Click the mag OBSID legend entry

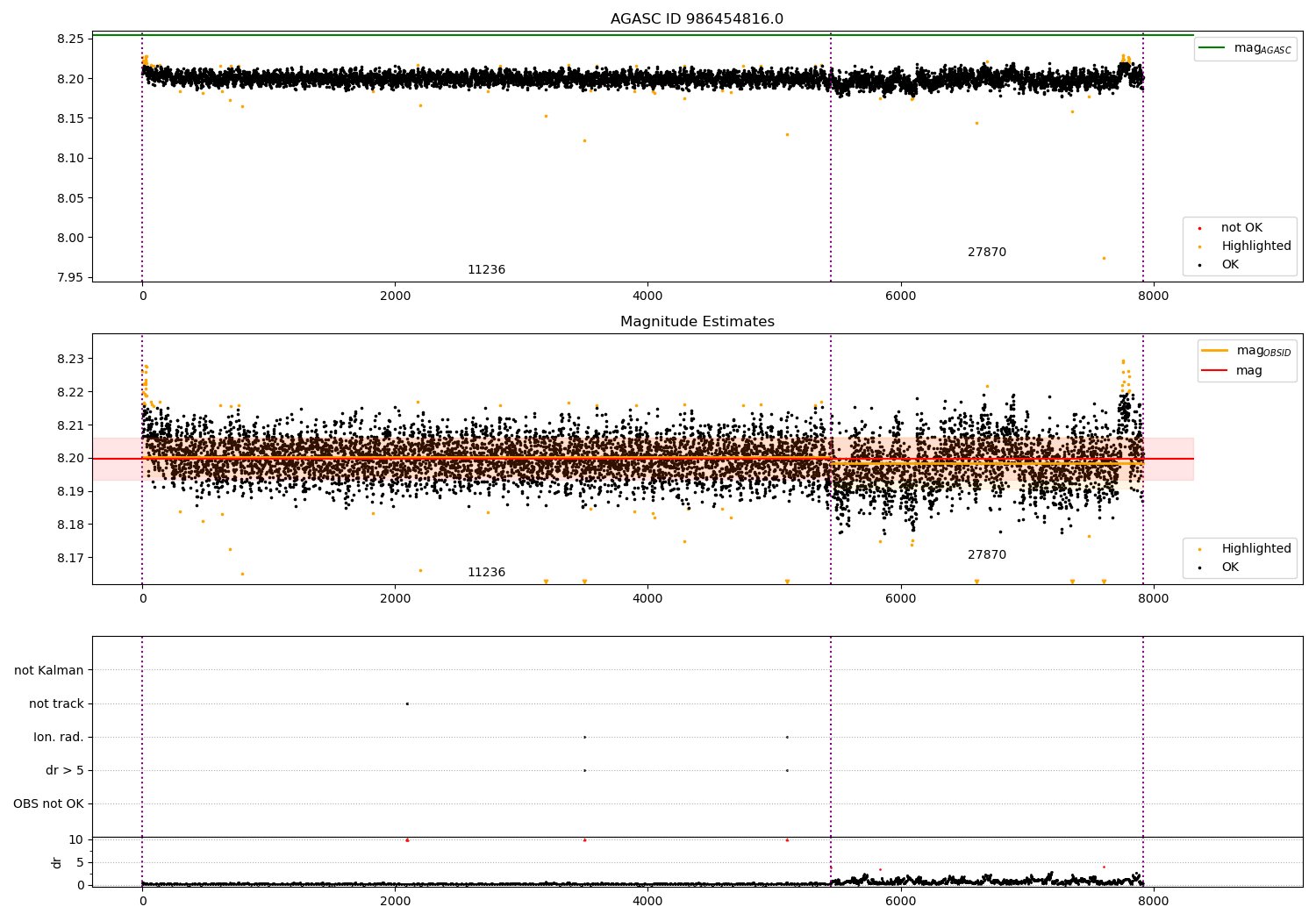pyautogui.click(x=1246, y=351)
